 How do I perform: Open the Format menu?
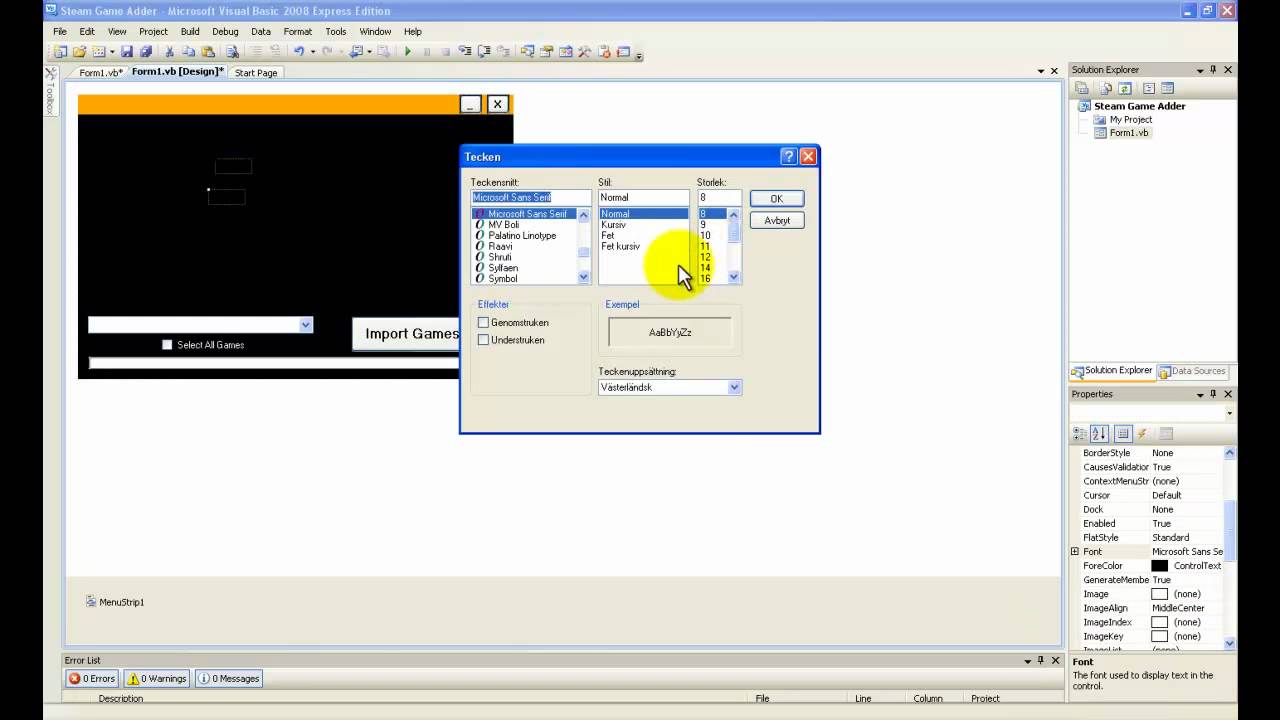click(x=298, y=31)
